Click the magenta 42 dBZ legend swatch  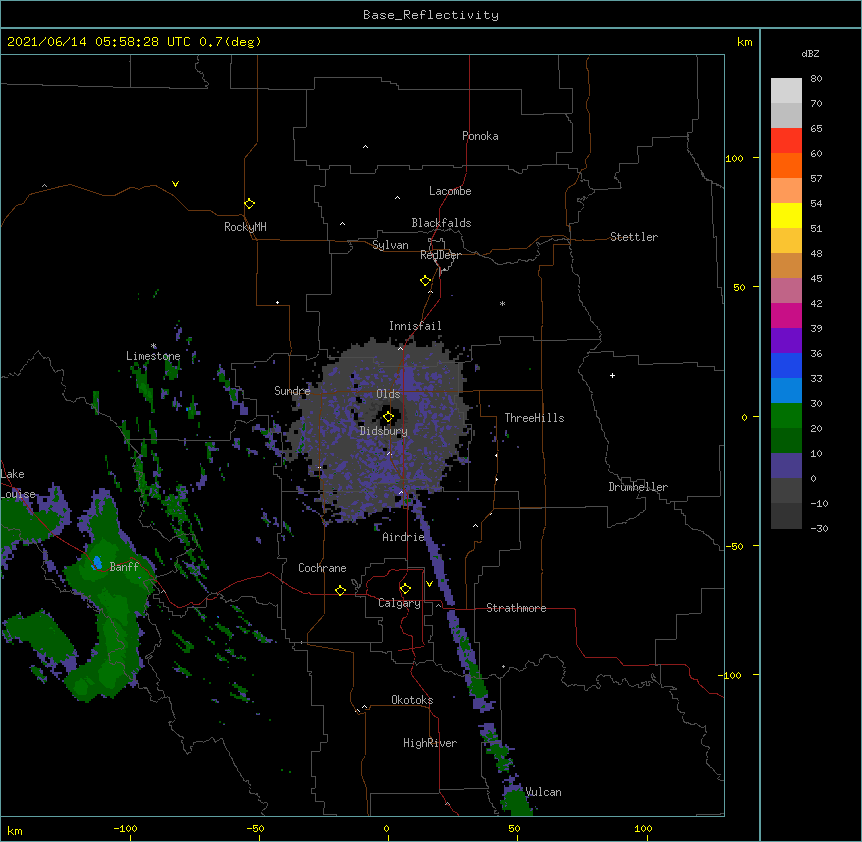tap(786, 316)
